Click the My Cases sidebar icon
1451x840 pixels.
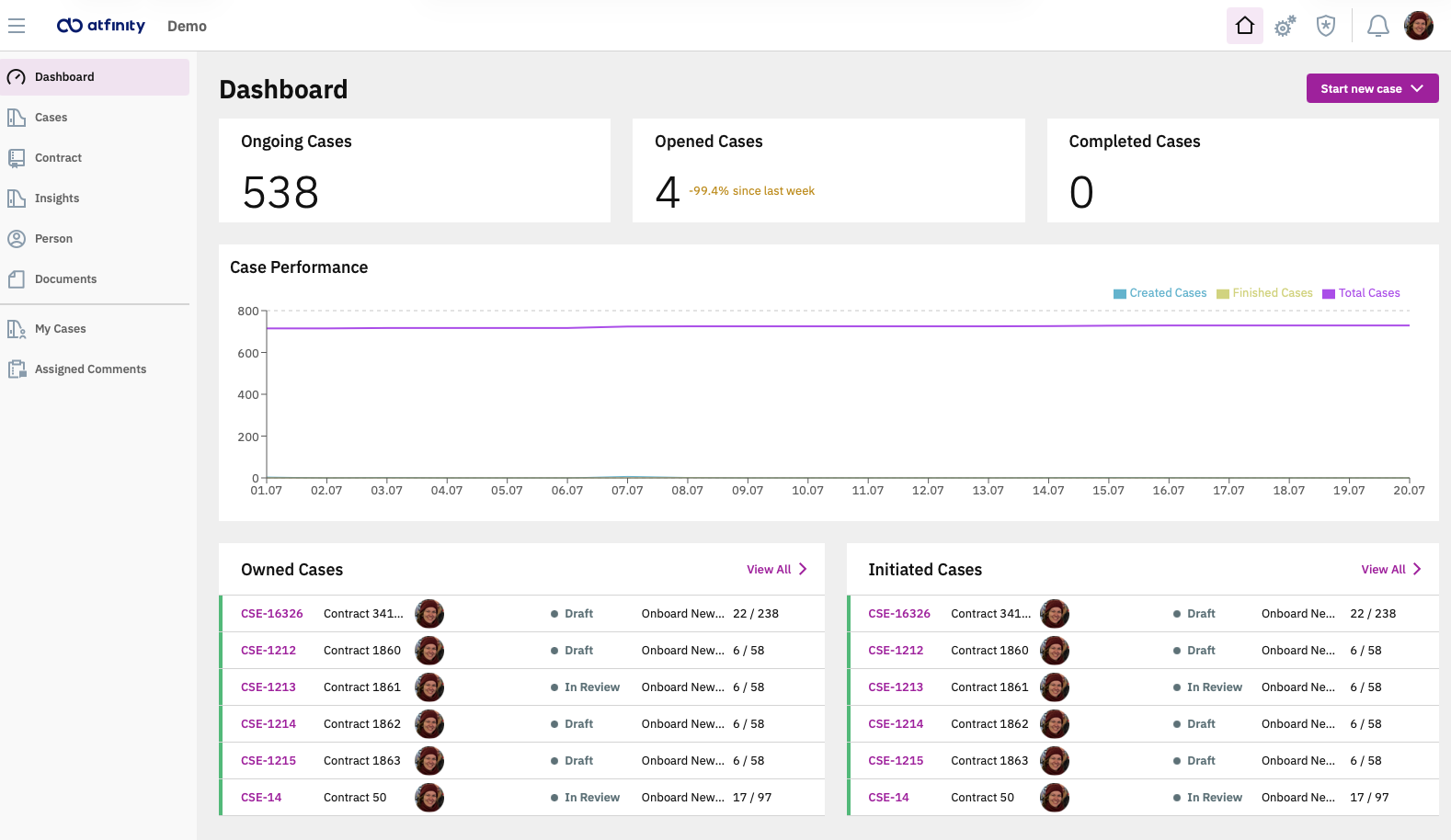pyautogui.click(x=17, y=329)
